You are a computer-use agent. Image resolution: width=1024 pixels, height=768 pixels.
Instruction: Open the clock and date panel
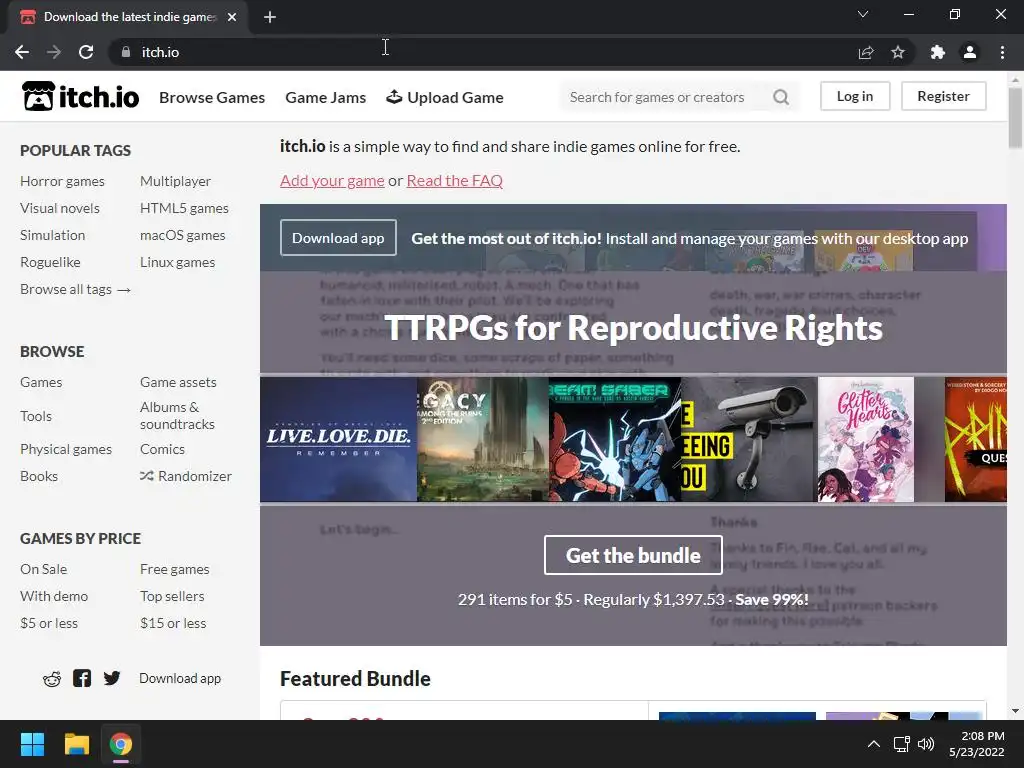pos(976,744)
